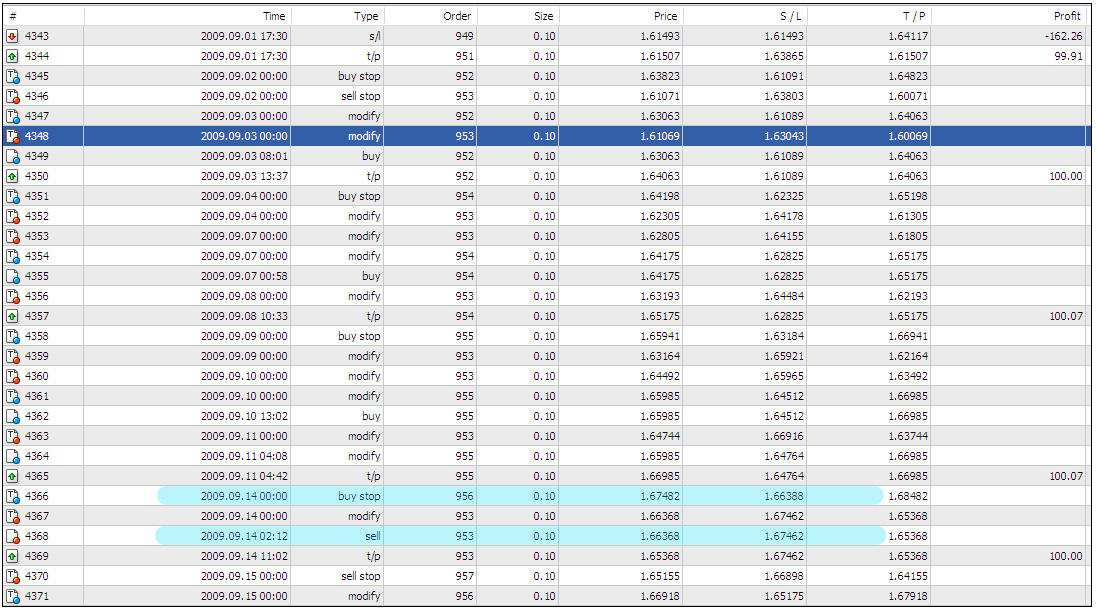
Task: Click price 1.61069 in highlighted row 4348
Action: point(660,136)
